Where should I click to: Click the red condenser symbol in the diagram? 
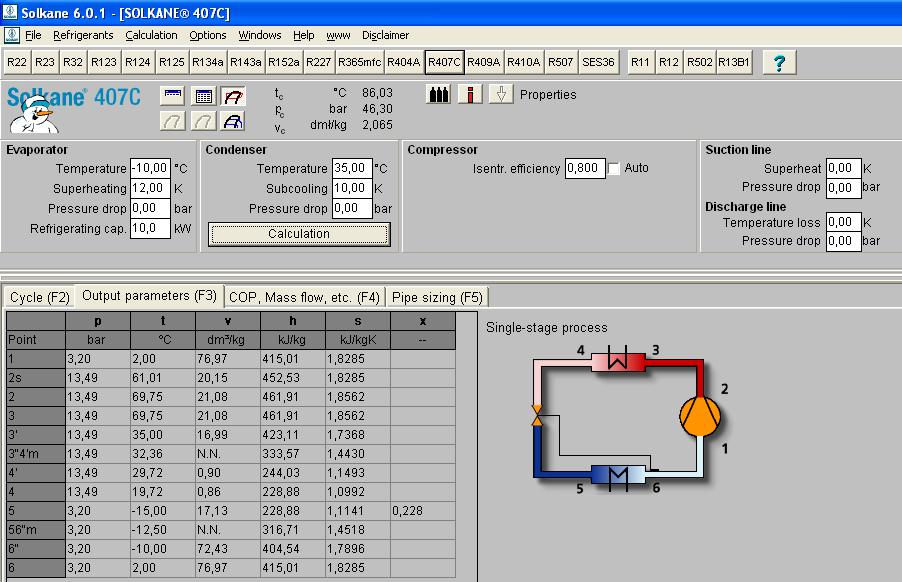(x=618, y=361)
